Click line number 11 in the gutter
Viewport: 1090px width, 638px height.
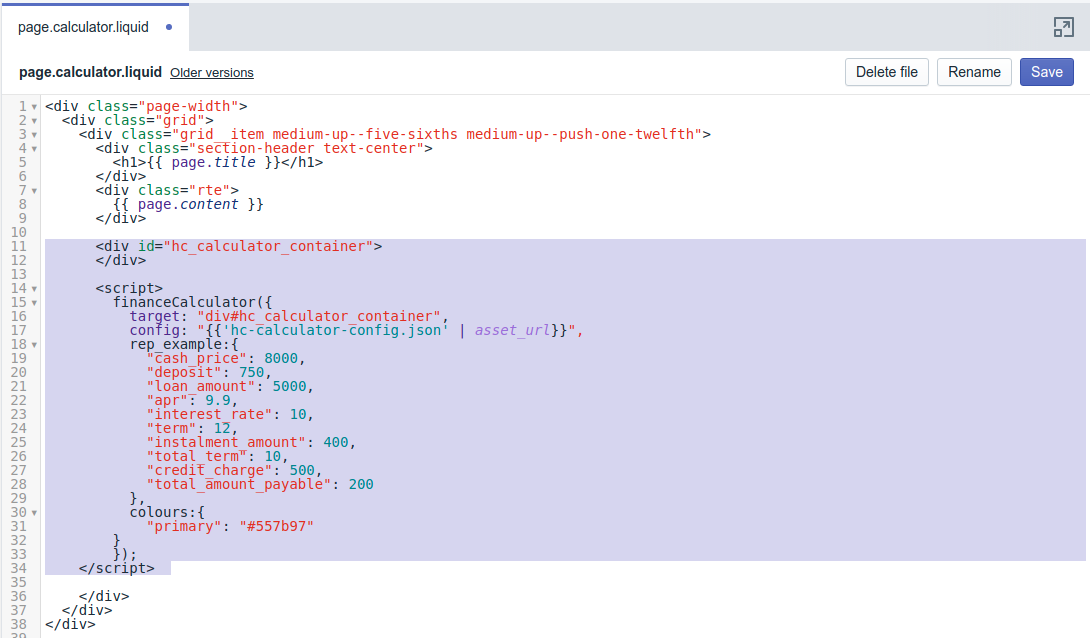(18, 246)
